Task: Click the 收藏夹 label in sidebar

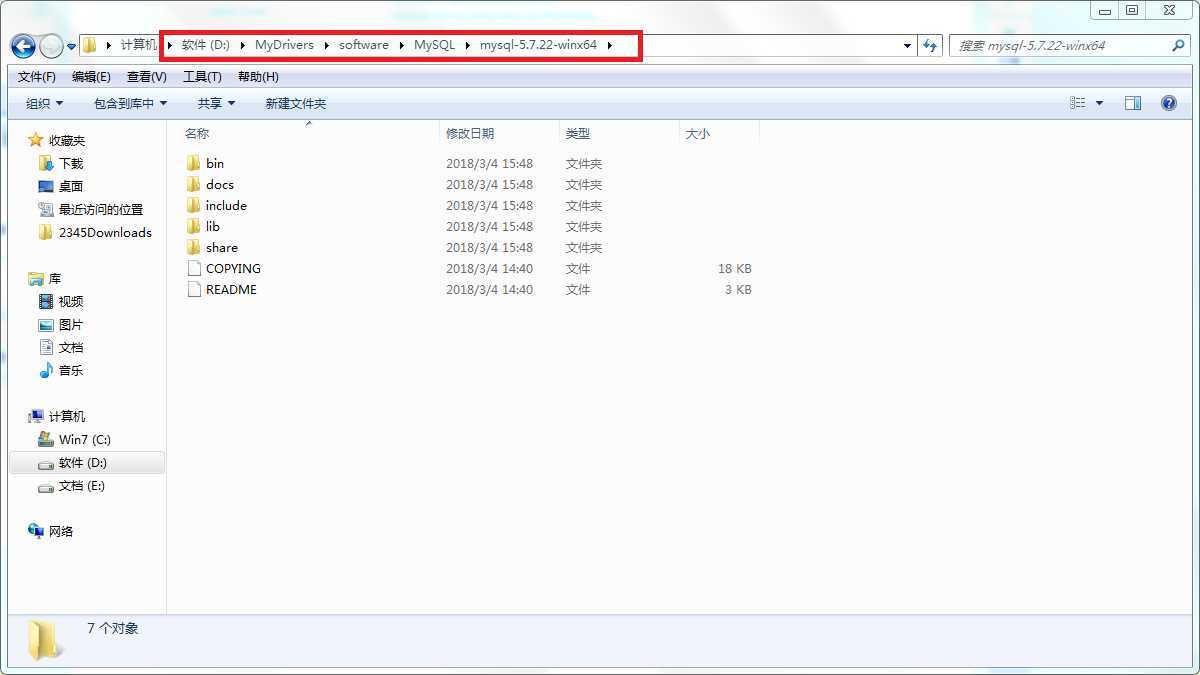Action: (x=67, y=140)
